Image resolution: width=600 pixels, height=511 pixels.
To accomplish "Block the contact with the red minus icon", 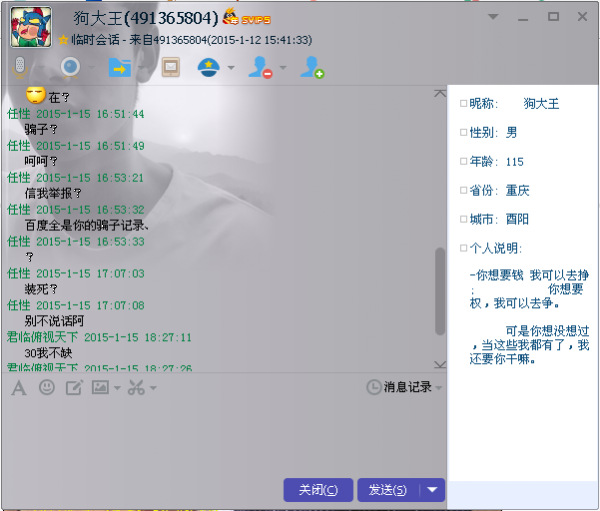I will tap(260, 67).
